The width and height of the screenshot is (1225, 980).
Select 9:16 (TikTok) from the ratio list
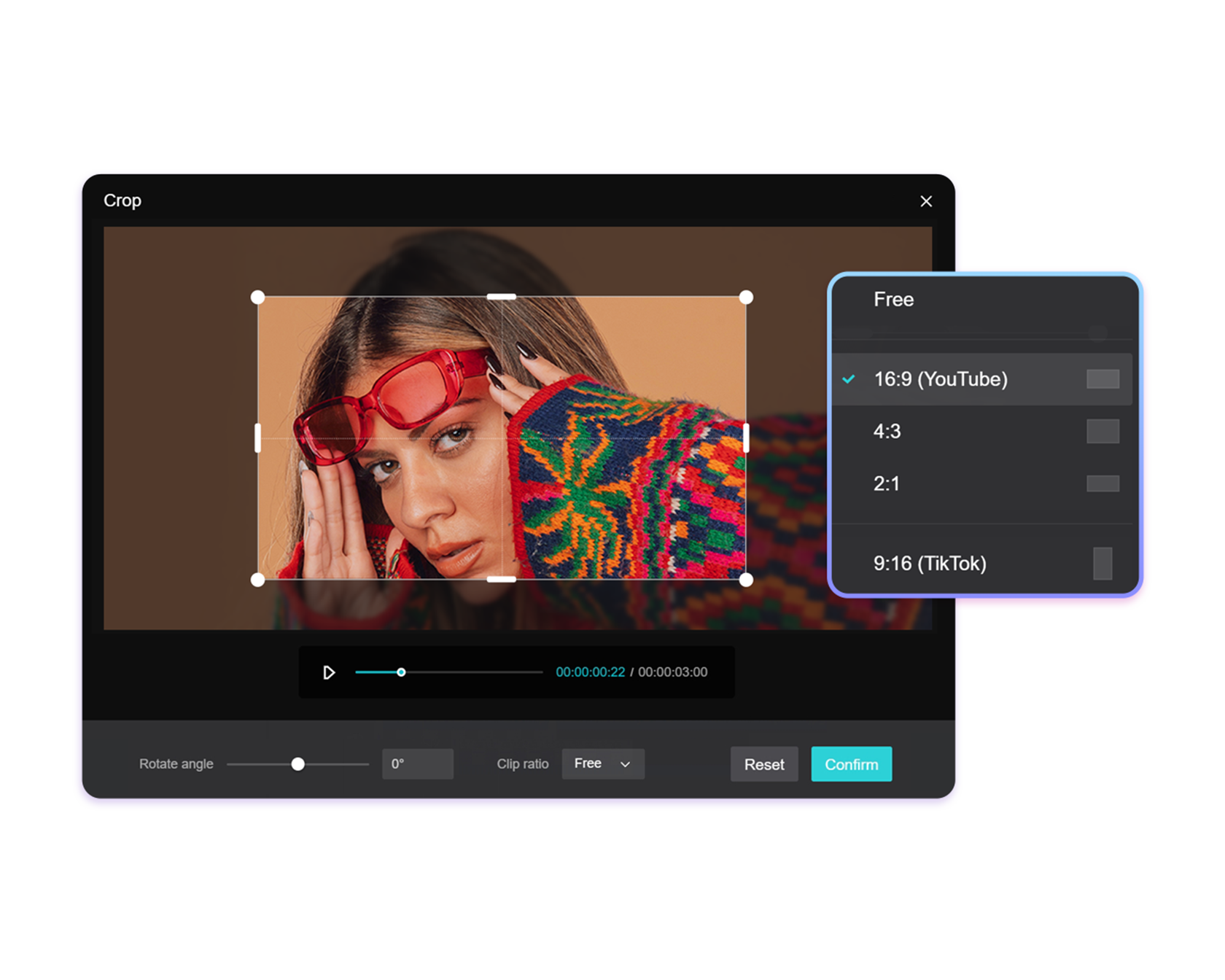(x=930, y=563)
